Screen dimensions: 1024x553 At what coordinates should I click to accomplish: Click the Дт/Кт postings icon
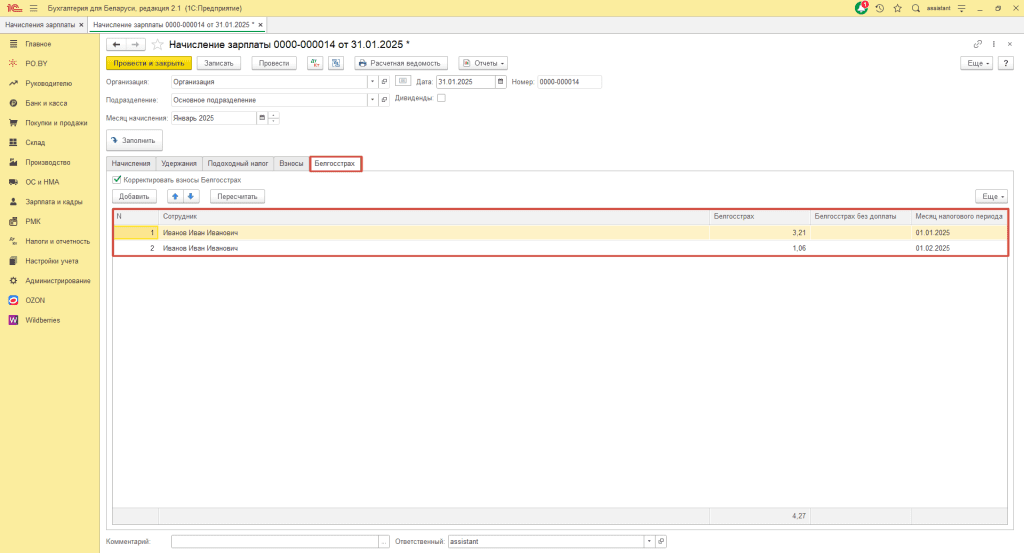pyautogui.click(x=315, y=63)
